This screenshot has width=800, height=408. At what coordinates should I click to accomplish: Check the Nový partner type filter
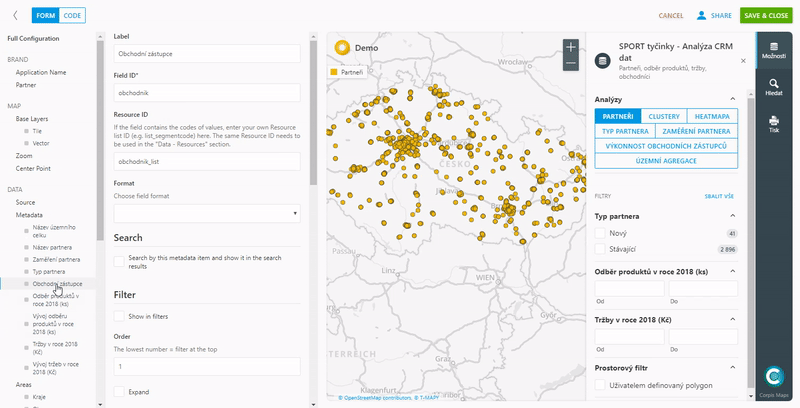point(600,233)
